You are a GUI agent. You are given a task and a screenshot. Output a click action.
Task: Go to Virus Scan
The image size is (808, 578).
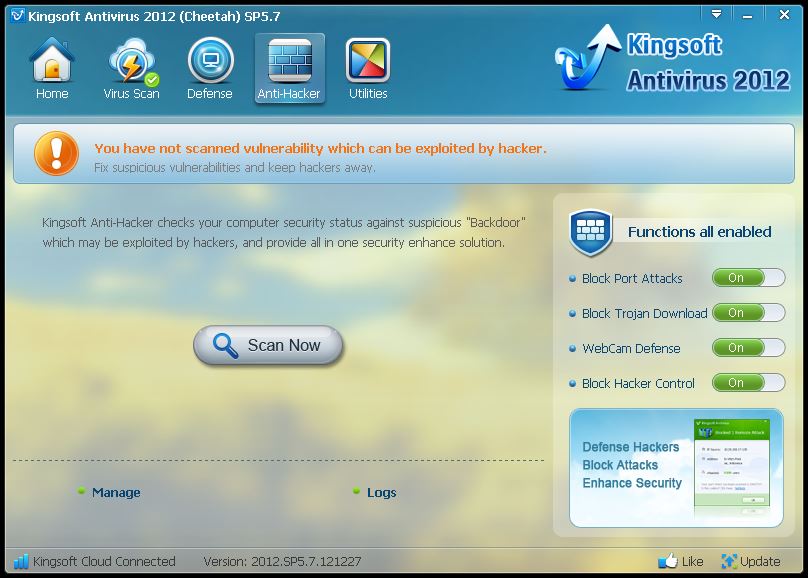pos(131,68)
